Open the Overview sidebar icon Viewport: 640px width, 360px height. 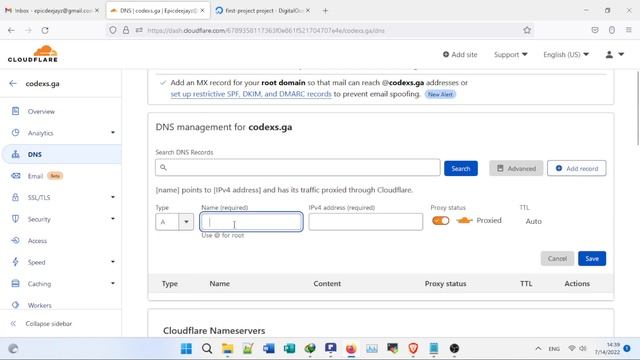(16, 111)
